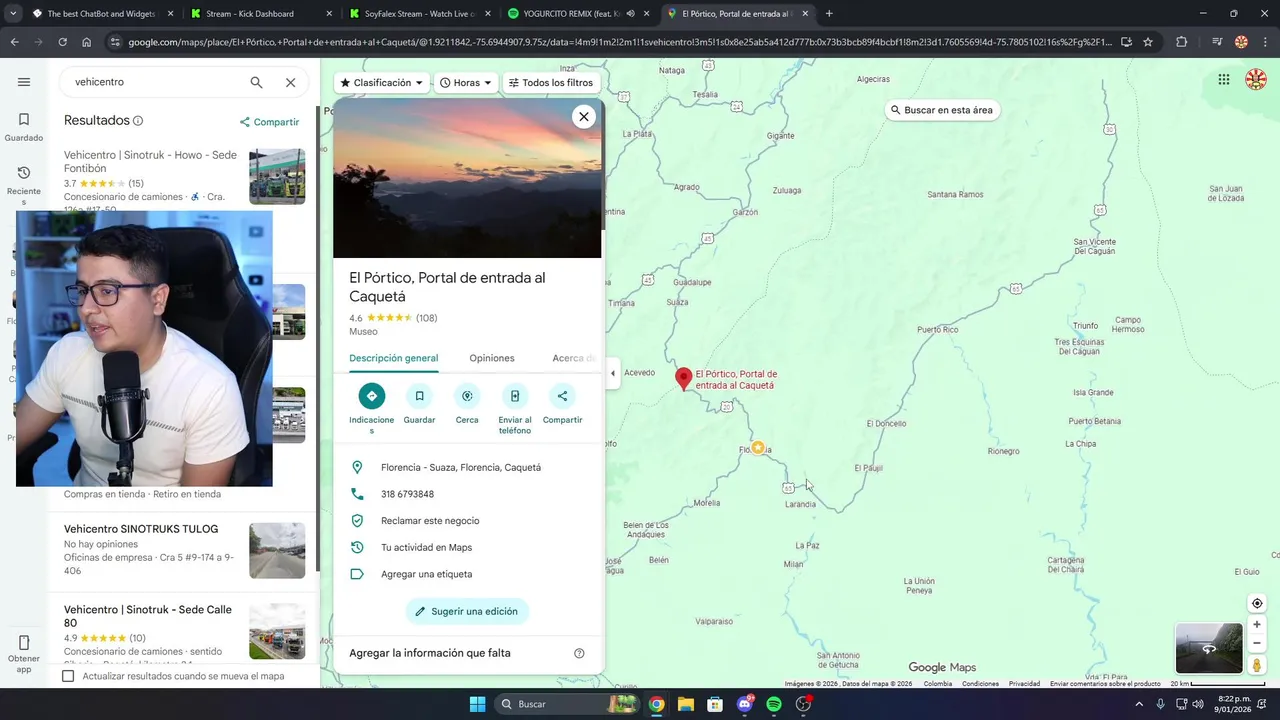The image size is (1280, 720).
Task: Click the Google account avatar
Action: click(1256, 80)
